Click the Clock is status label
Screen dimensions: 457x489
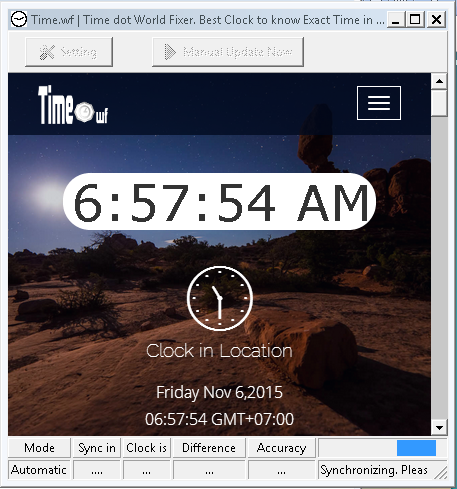point(147,448)
